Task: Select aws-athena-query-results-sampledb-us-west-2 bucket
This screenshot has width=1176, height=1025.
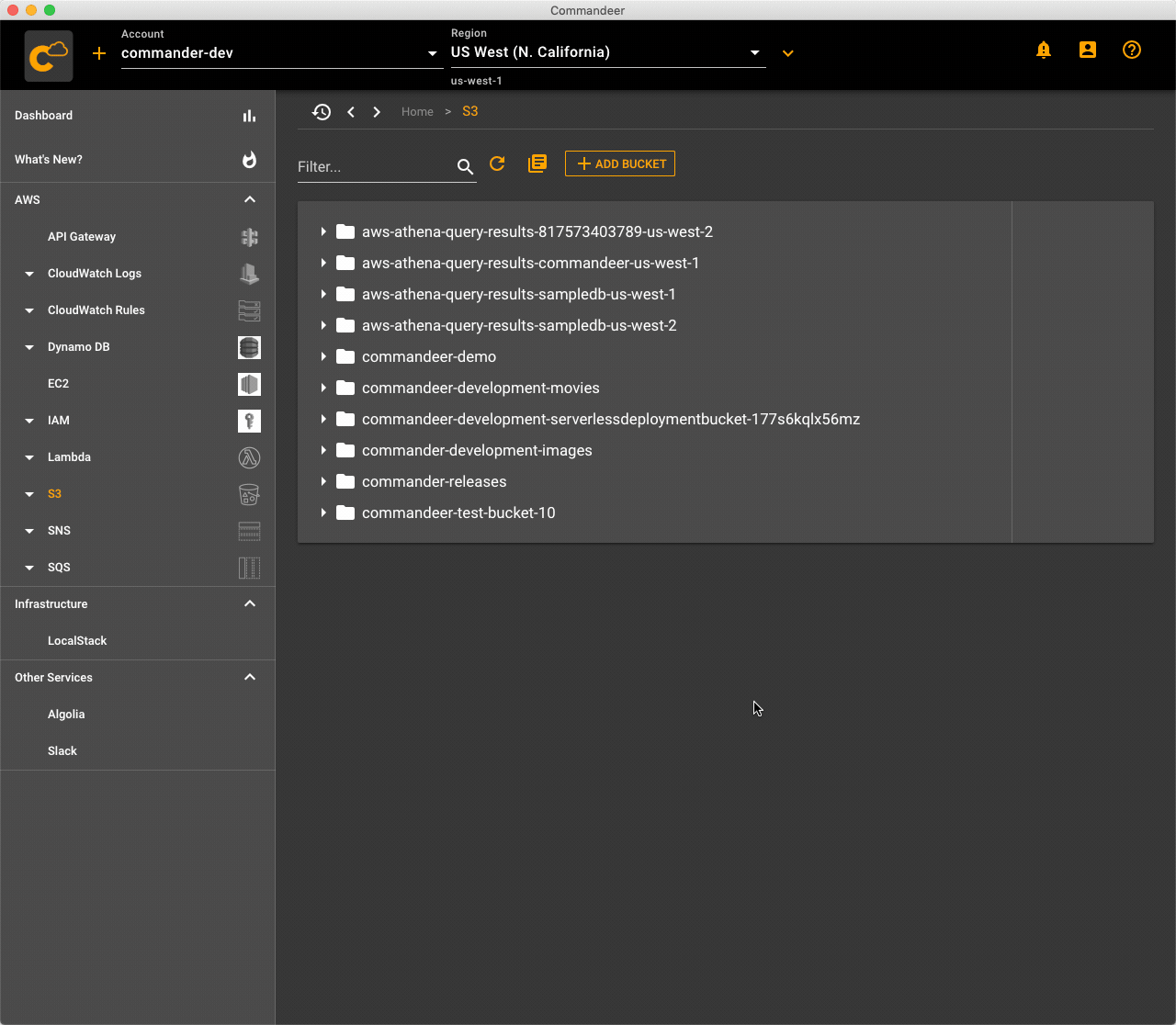Action: point(519,325)
